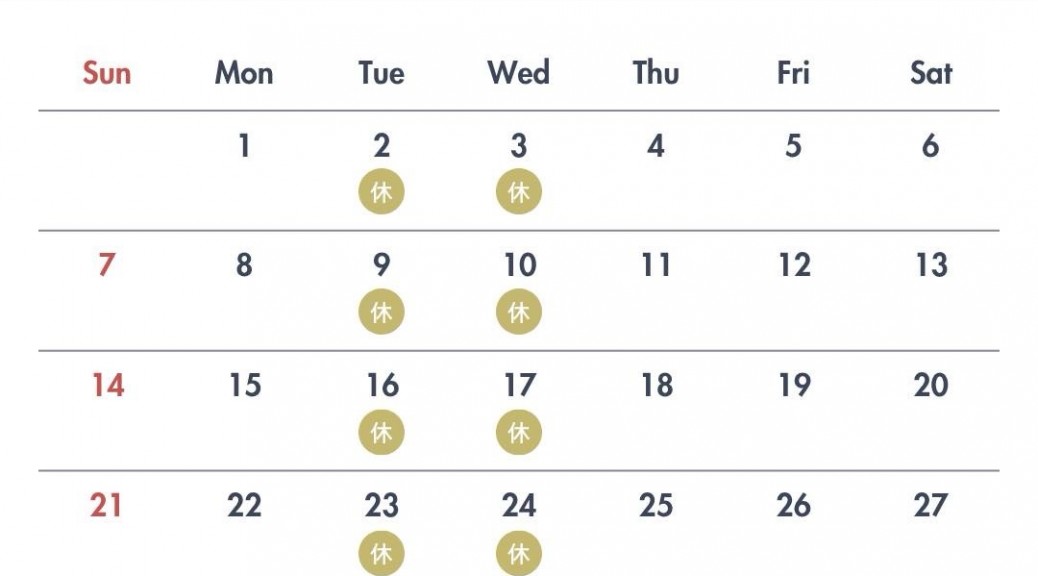Click the Sun column header
This screenshot has width=1038, height=576.
coord(107,73)
